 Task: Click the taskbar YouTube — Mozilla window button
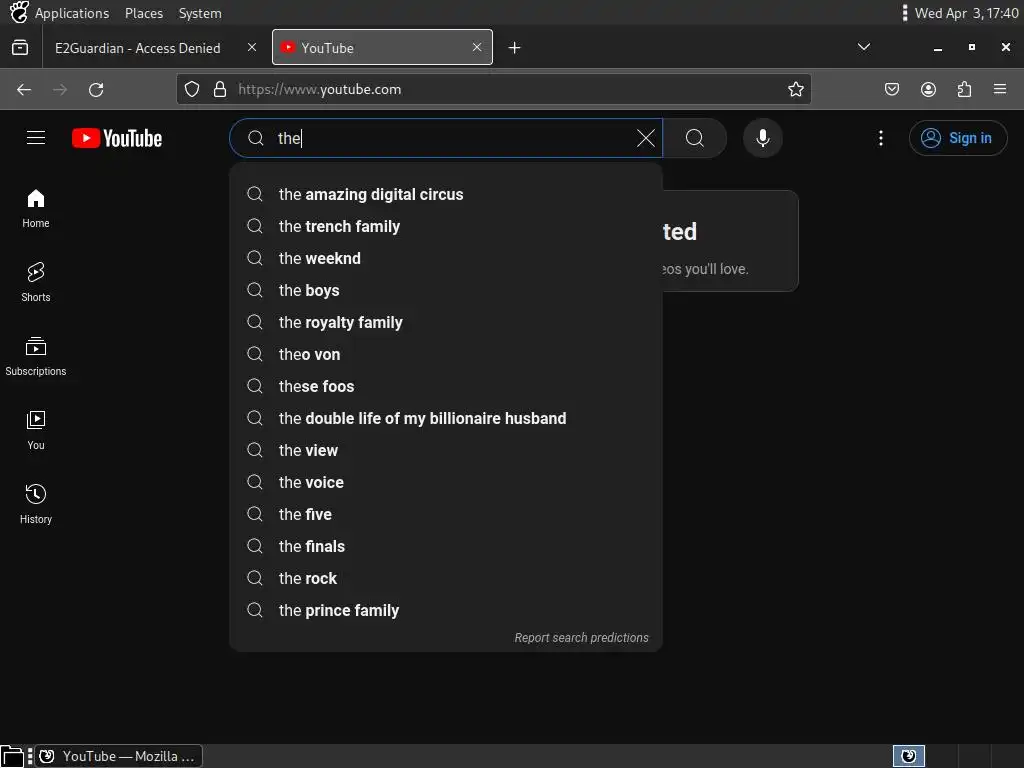tap(118, 756)
